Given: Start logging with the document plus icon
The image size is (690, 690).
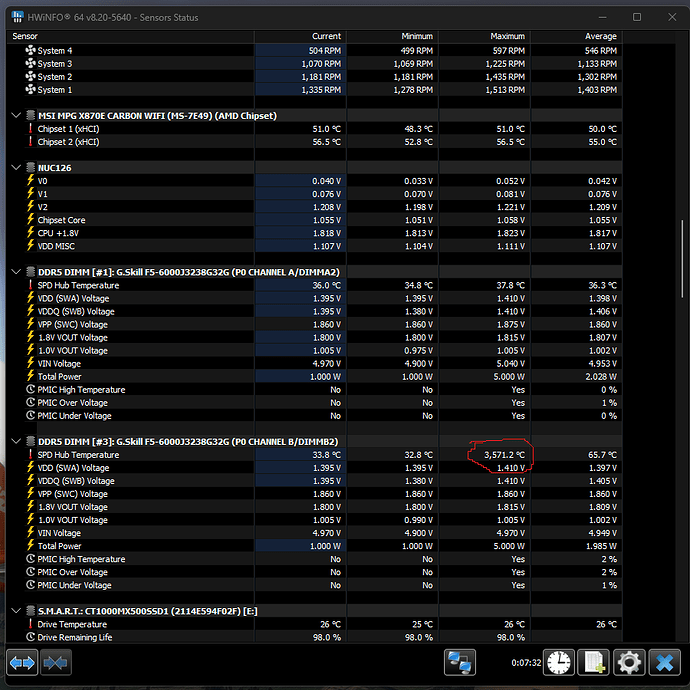Looking at the screenshot, I should (x=594, y=662).
